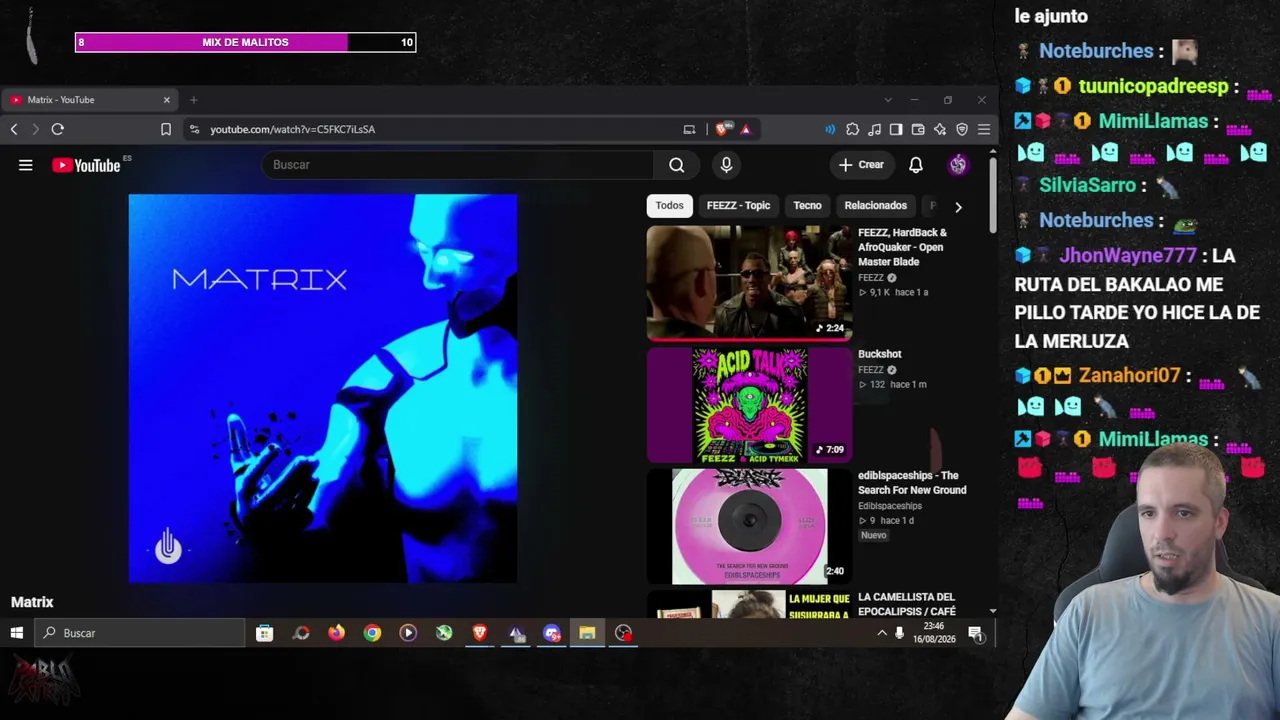Click the pink vinyl record thumbnail
1280x720 pixels.
pyautogui.click(x=749, y=526)
